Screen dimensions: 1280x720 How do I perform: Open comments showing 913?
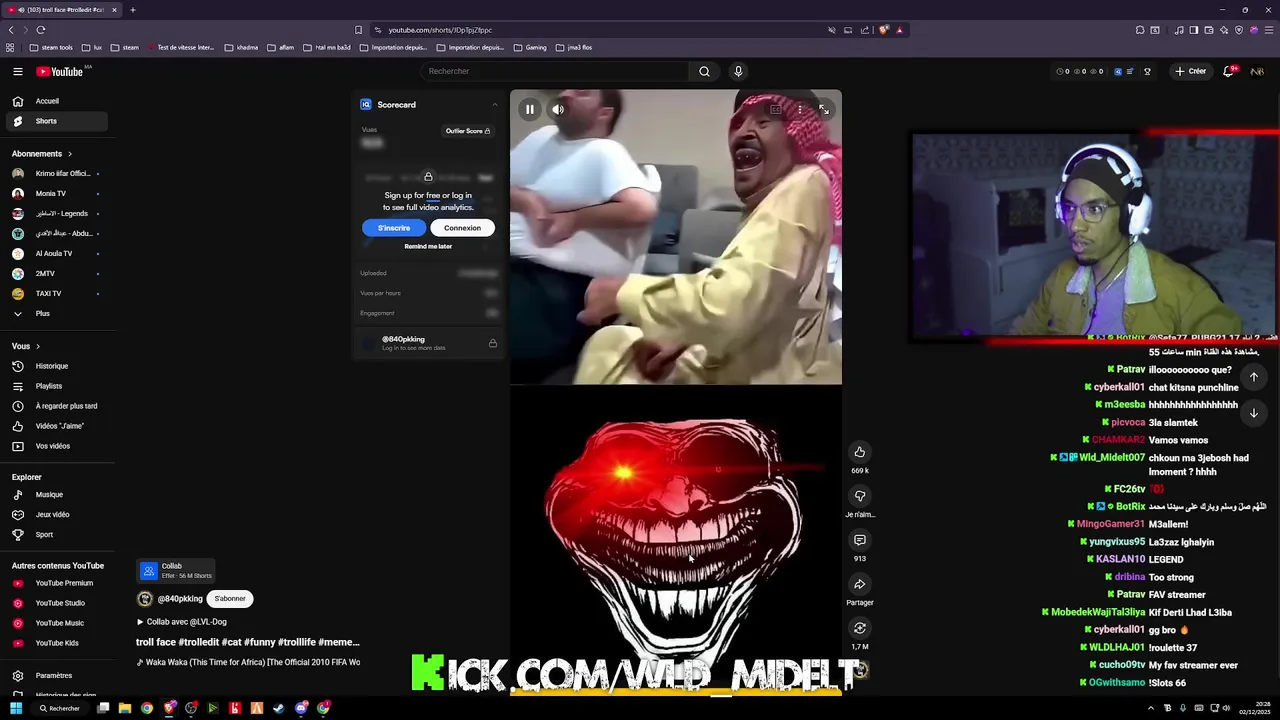(x=859, y=540)
